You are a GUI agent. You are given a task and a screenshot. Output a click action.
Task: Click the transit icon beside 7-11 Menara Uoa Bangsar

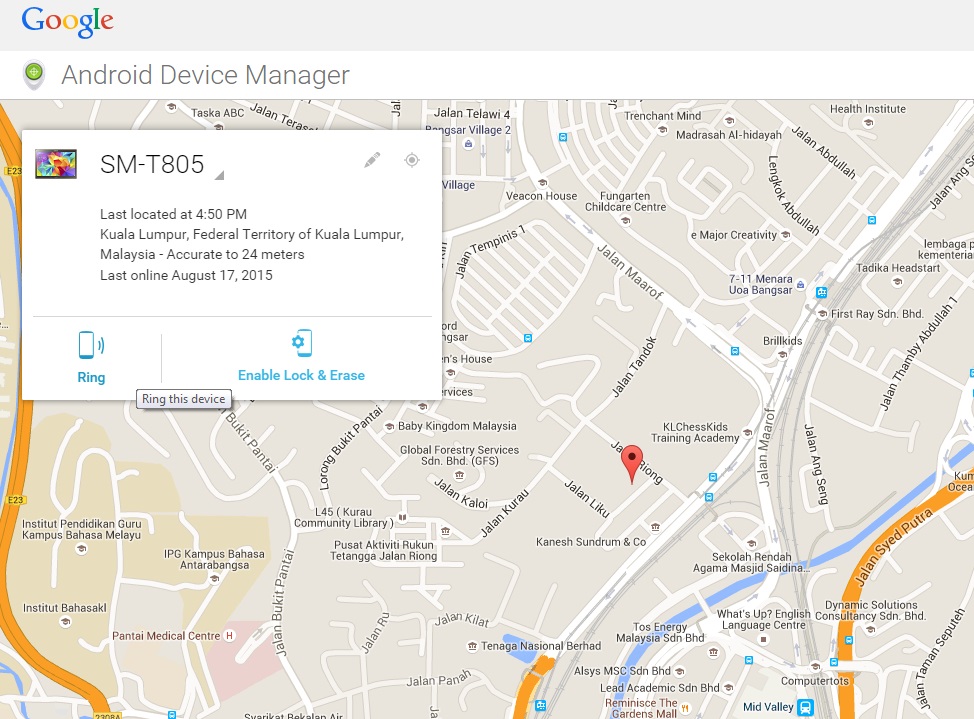tap(821, 292)
